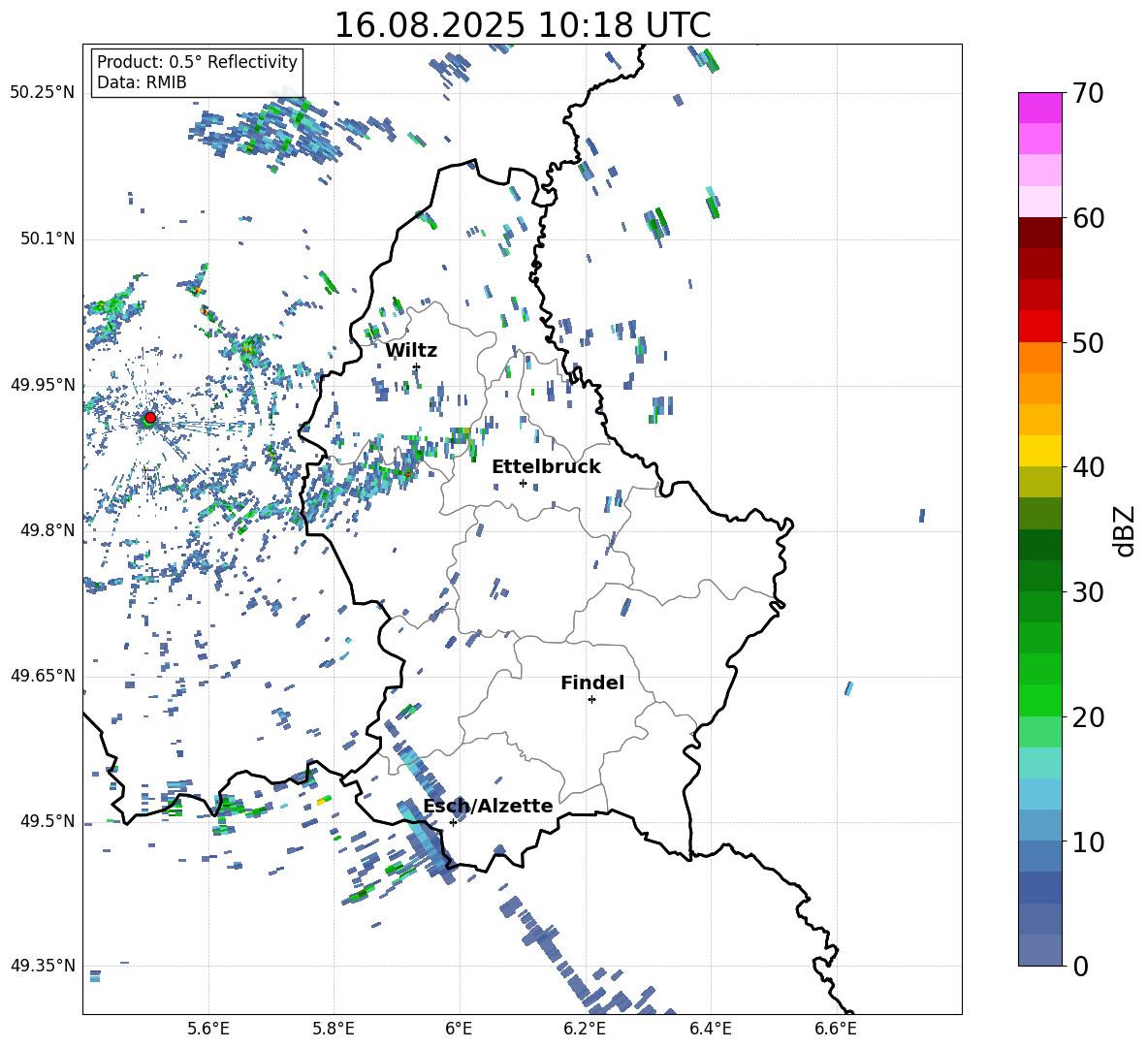Click the dark red band just below 60
The image size is (1148, 1048).
point(1039,233)
